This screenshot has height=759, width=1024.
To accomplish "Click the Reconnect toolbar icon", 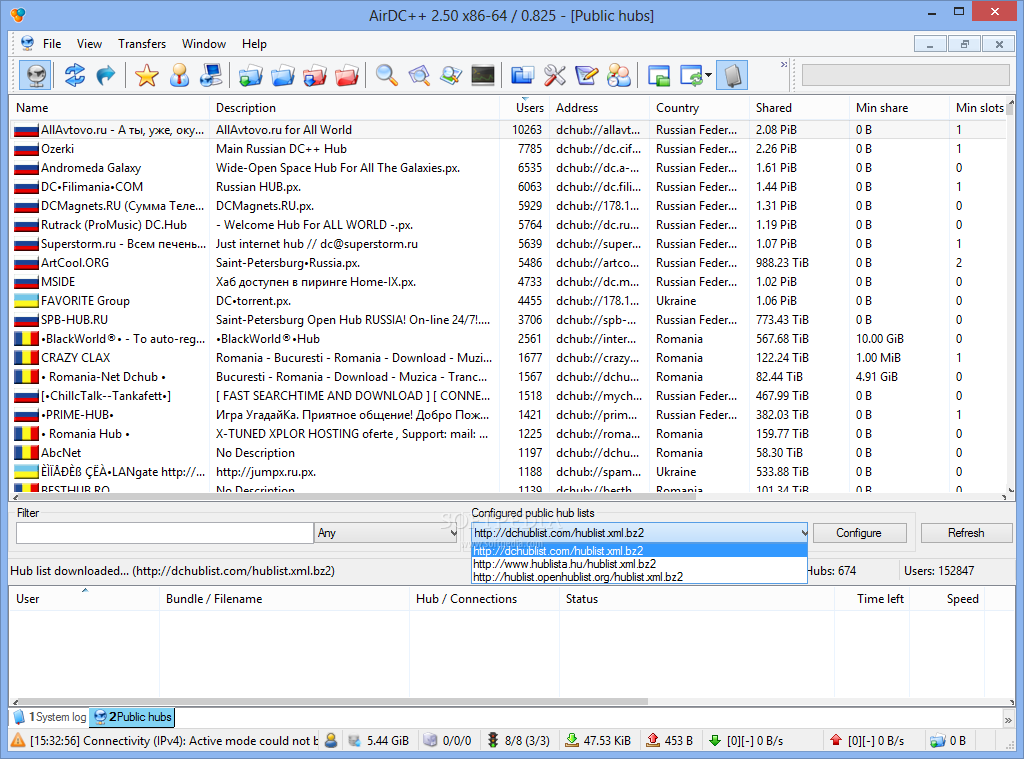I will (x=75, y=75).
